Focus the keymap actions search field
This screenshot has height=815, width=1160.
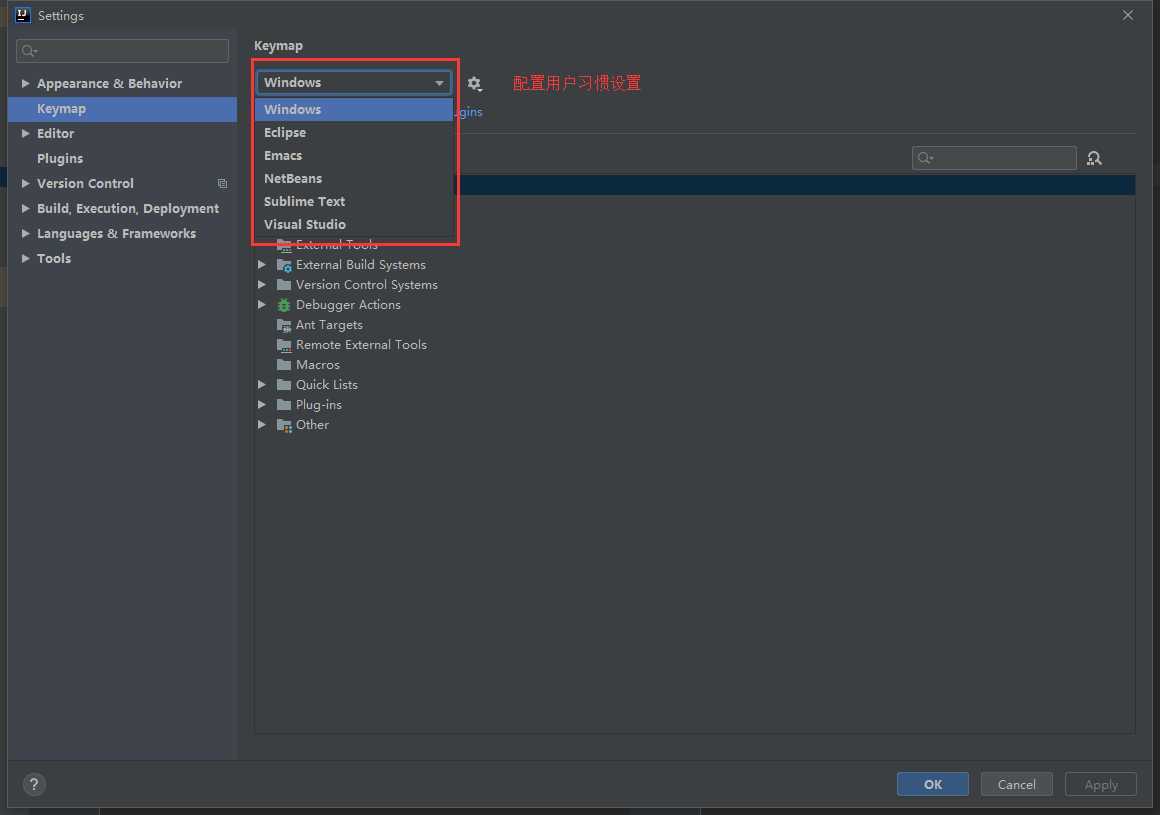(994, 158)
